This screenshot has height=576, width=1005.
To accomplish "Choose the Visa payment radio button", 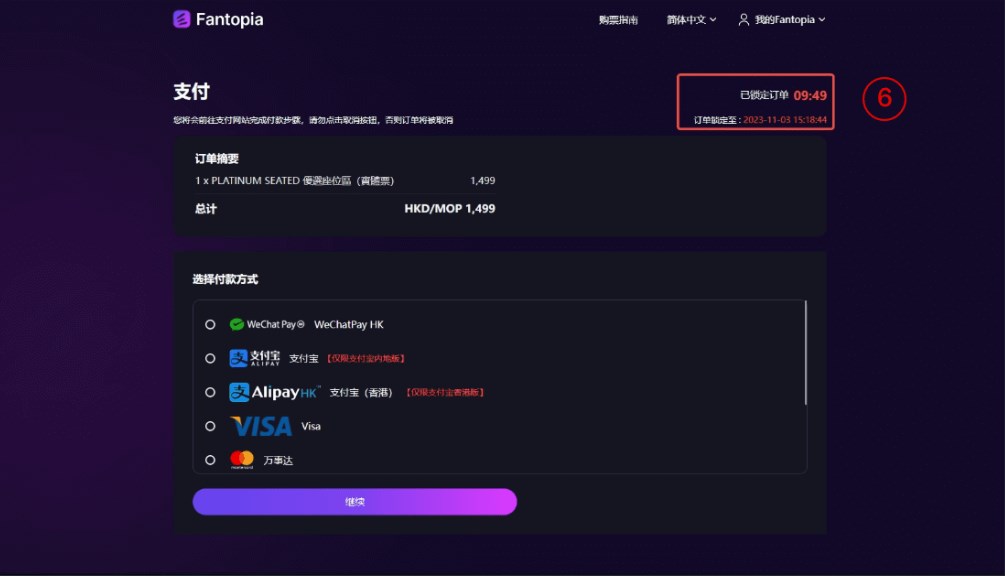I will click(210, 426).
